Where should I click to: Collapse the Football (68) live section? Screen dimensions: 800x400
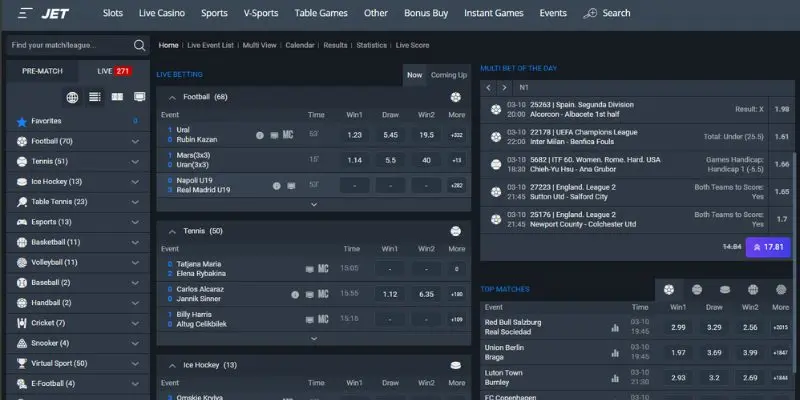click(172, 97)
